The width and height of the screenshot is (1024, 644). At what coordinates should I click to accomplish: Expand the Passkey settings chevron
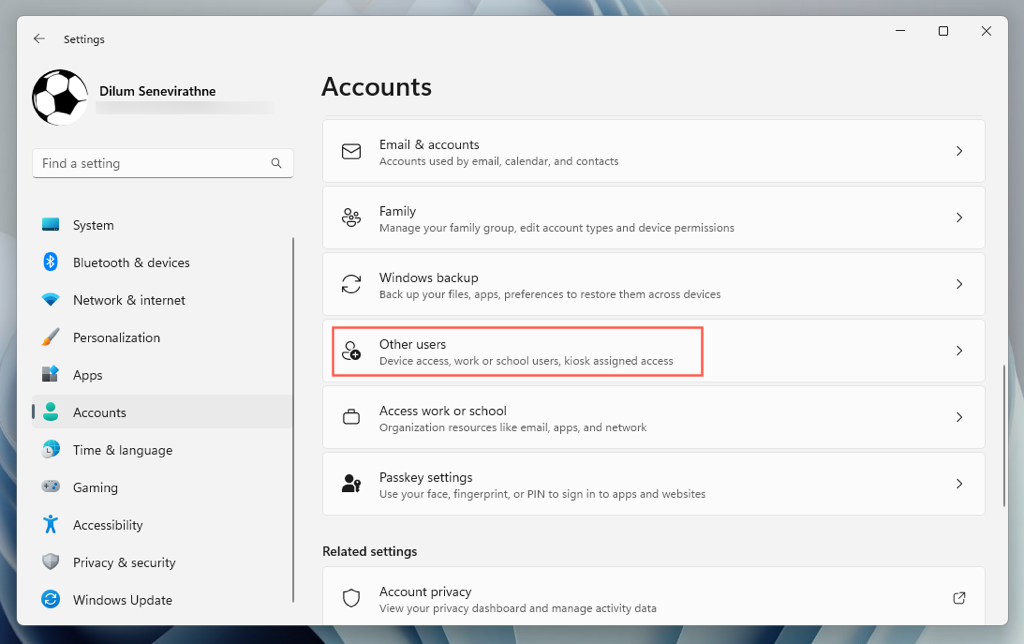pos(959,484)
